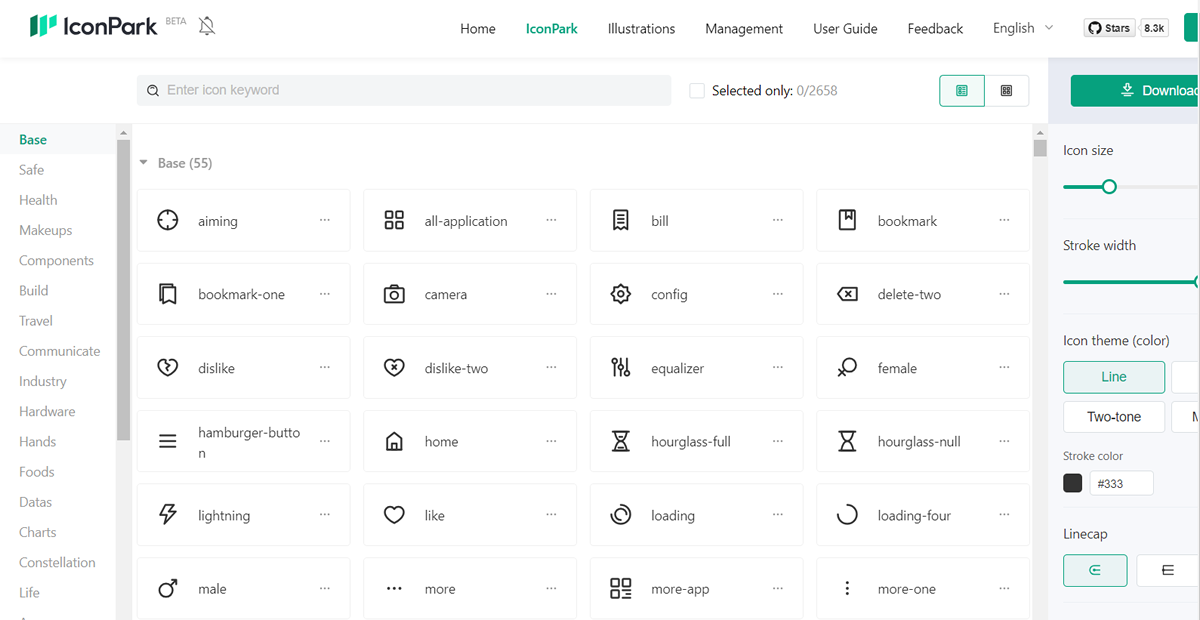Select the all-application grid icon
Image resolution: width=1200 pixels, height=620 pixels.
(x=394, y=220)
